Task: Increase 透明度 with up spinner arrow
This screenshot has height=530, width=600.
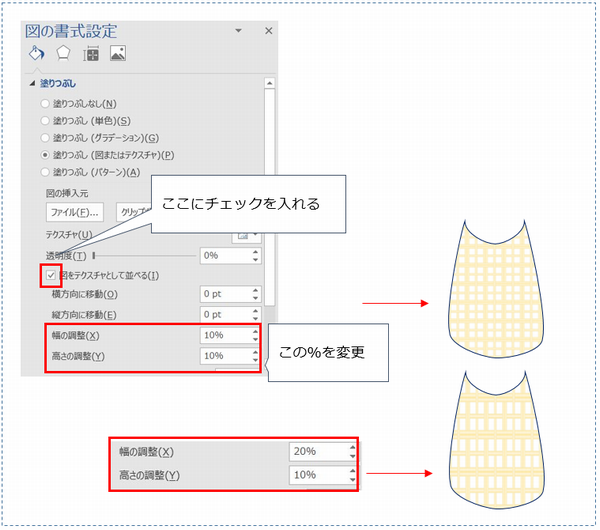Action: pos(256,252)
